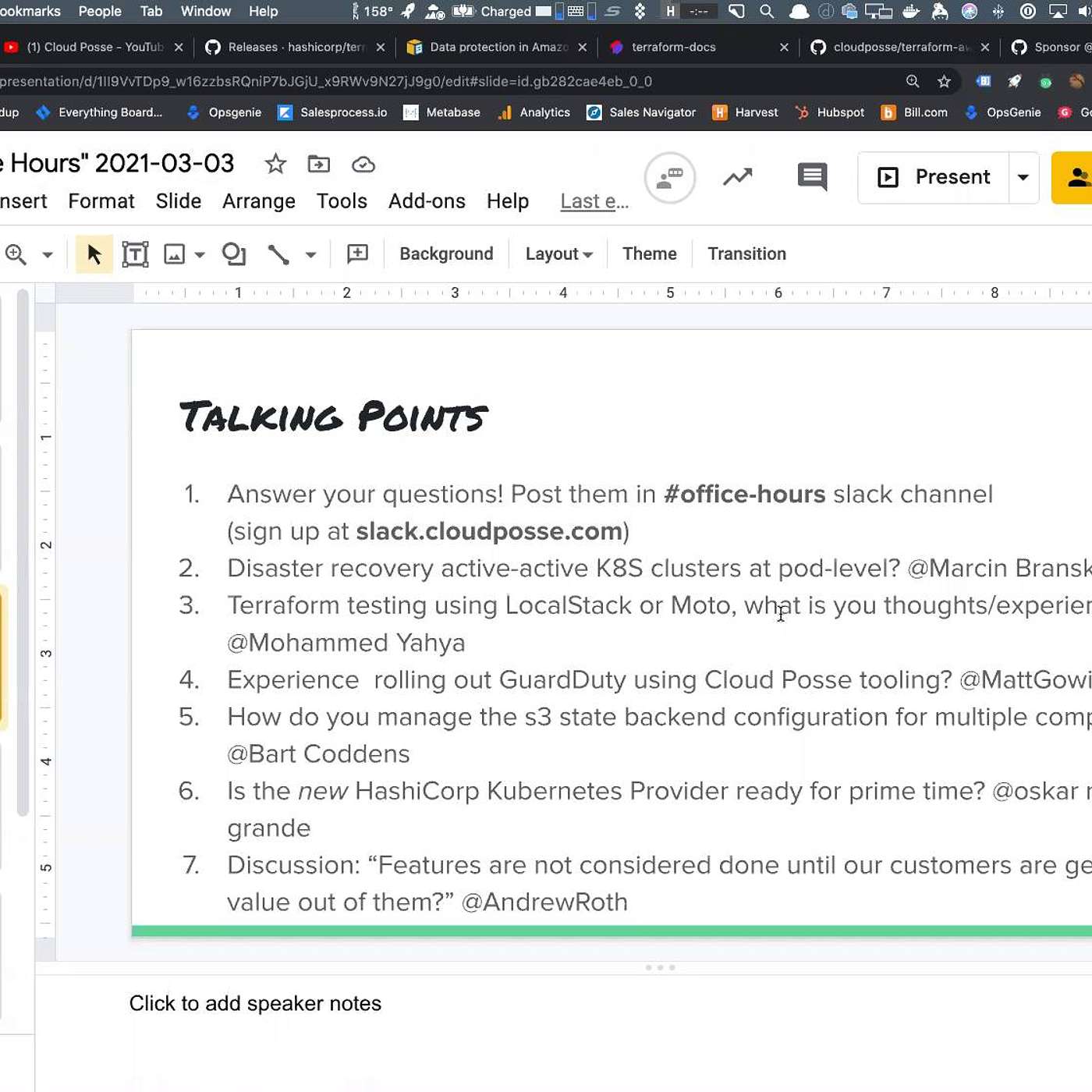Click the insert image icon
The image size is (1092, 1092).
[174, 254]
